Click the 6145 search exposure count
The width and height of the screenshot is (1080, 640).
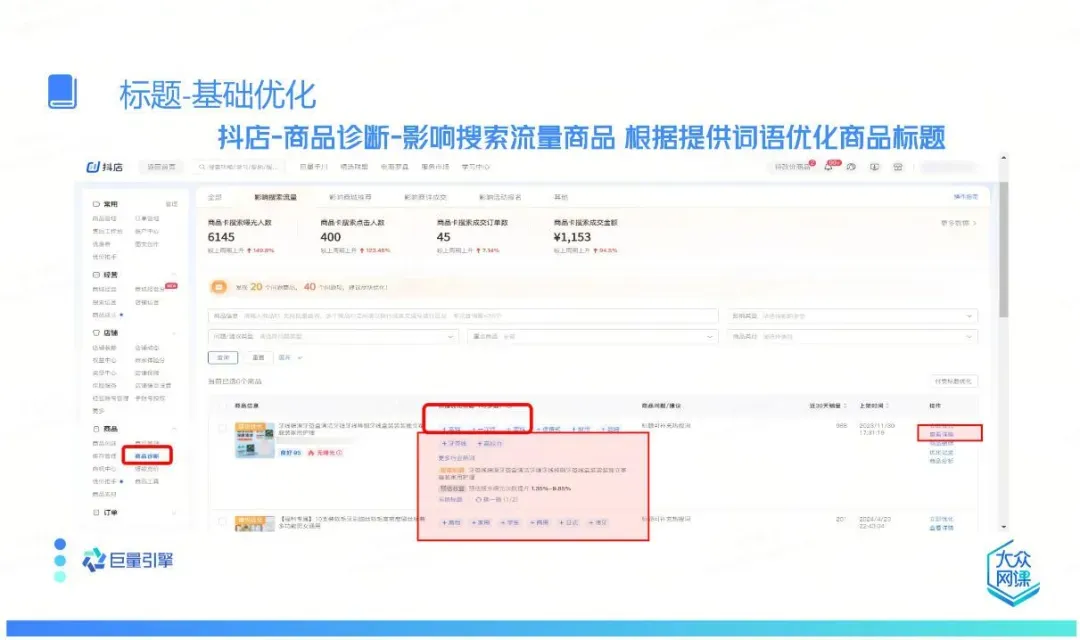coord(221,237)
